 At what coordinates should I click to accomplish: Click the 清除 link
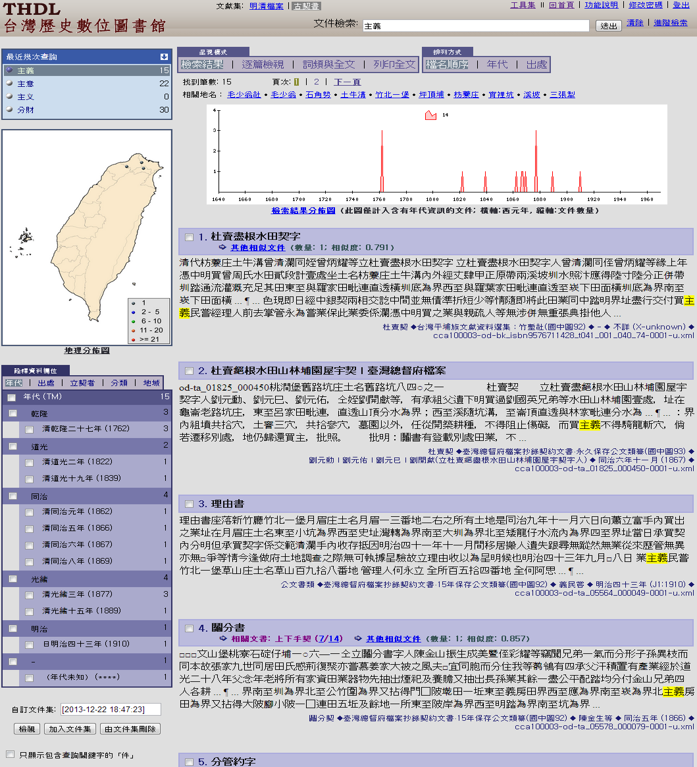click(635, 23)
